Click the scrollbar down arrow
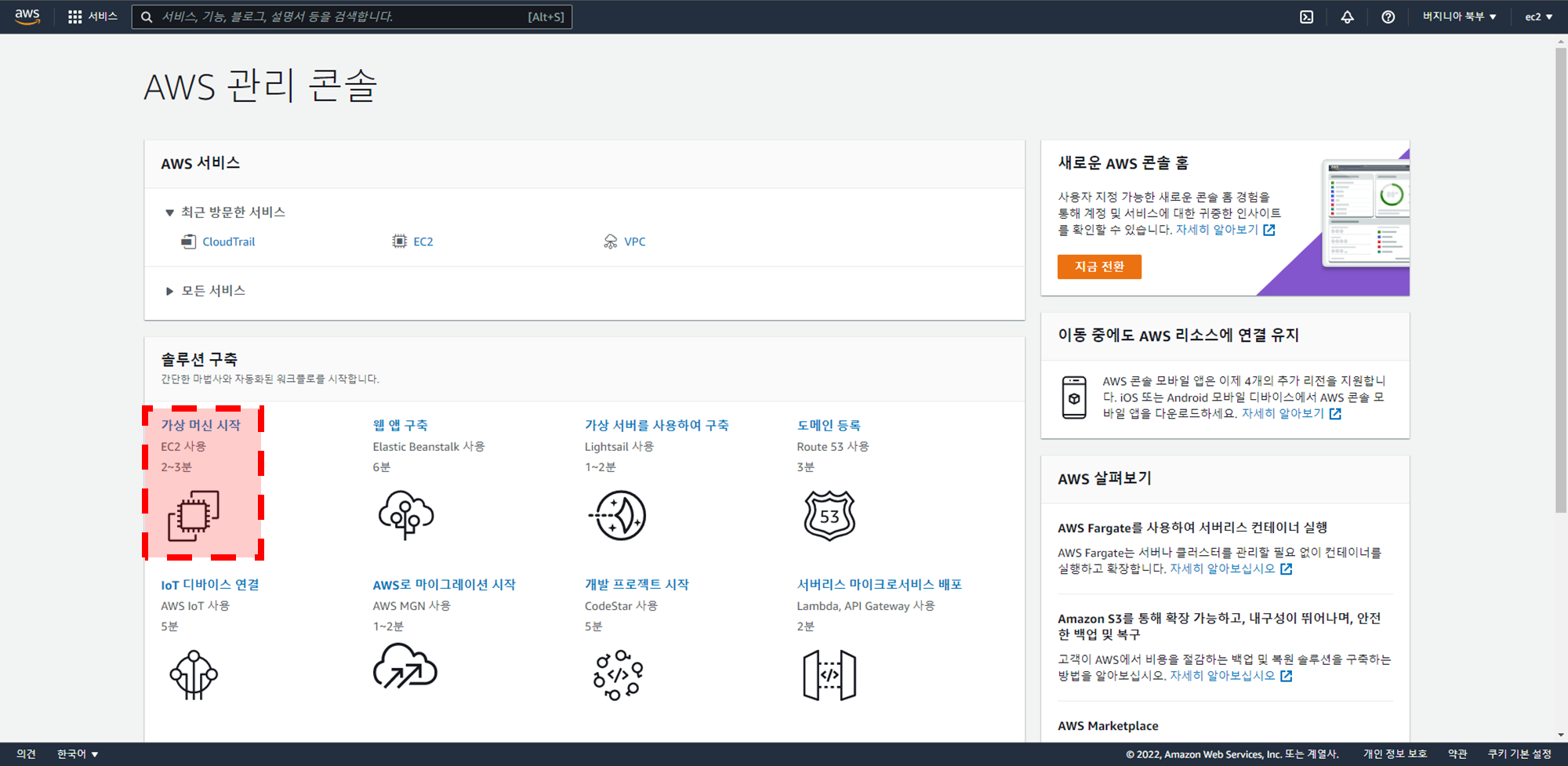 (x=1561, y=735)
